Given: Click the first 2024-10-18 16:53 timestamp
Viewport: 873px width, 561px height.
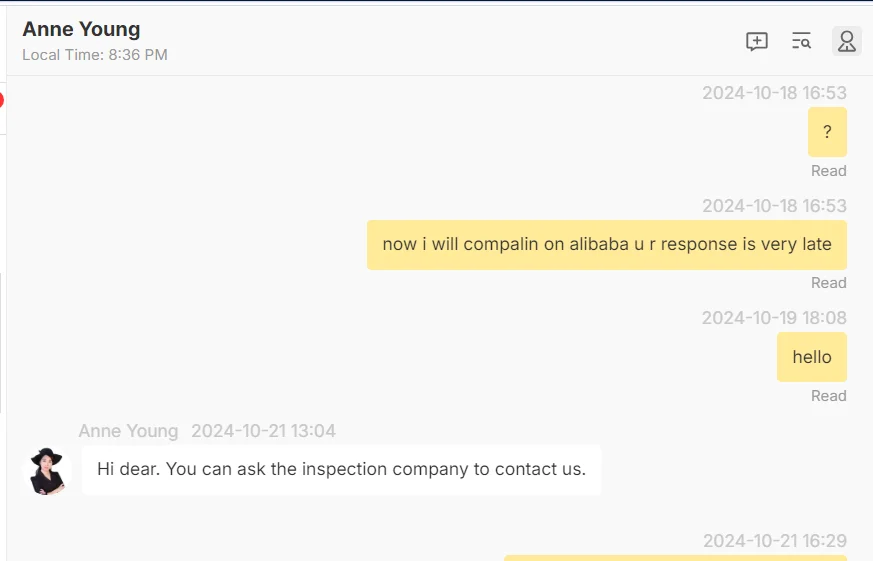Looking at the screenshot, I should [x=774, y=93].
